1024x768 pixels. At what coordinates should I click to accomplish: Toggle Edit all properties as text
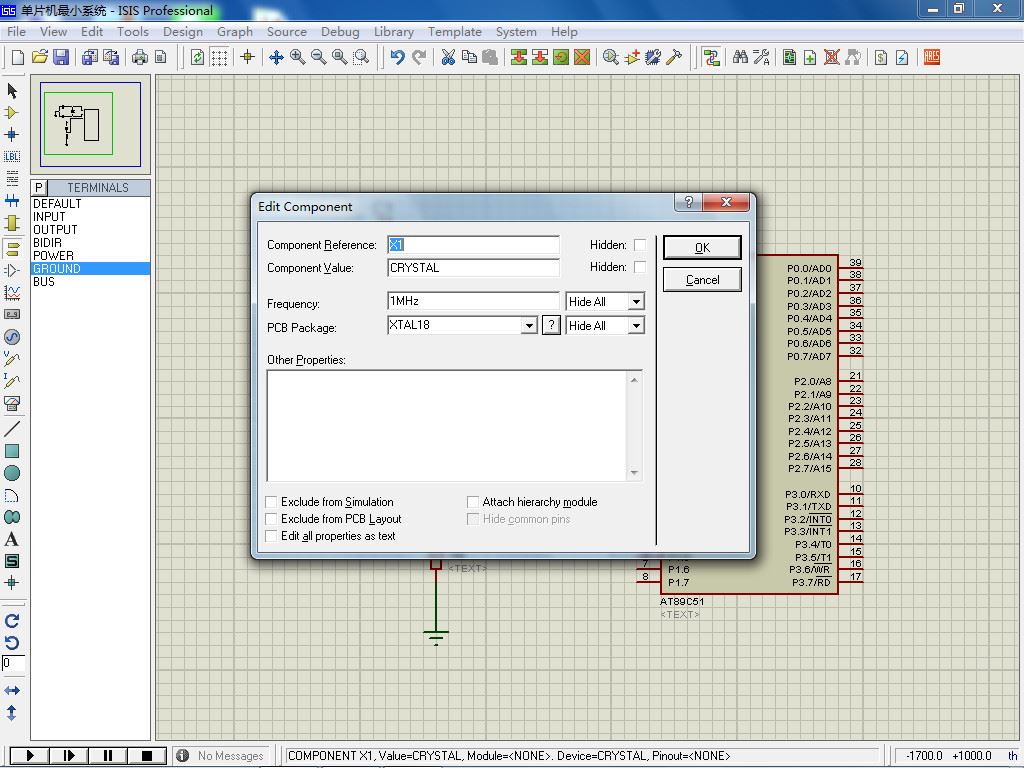tap(271, 536)
